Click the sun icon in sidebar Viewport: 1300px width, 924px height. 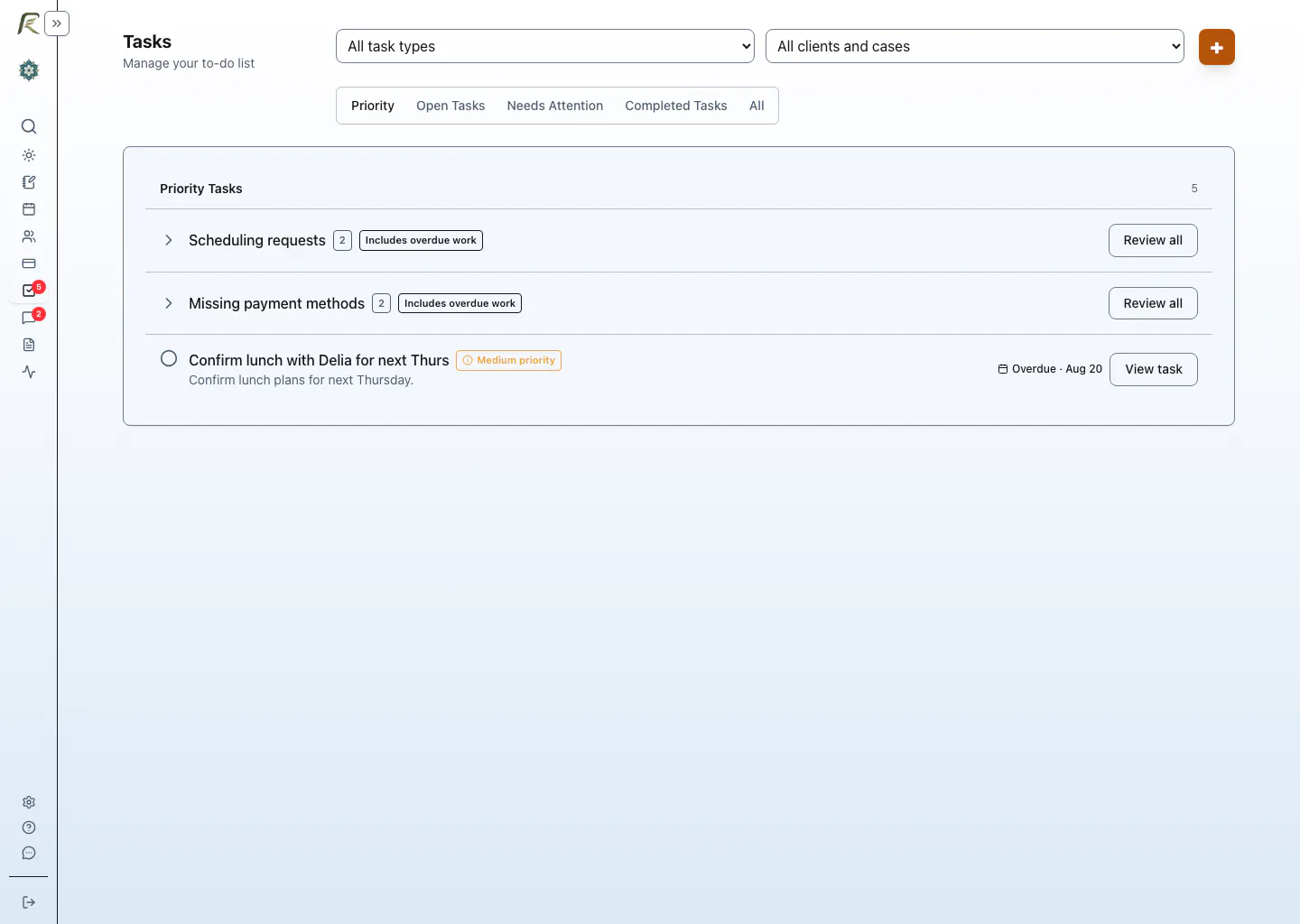pos(29,155)
